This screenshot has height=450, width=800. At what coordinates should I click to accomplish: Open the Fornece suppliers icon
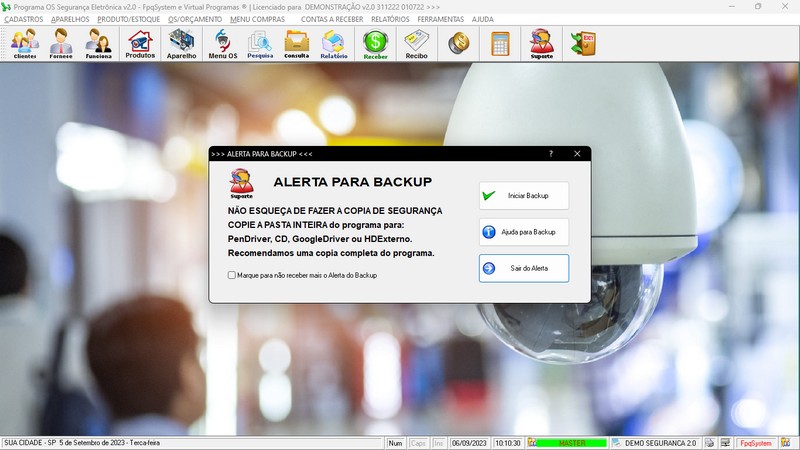(x=61, y=44)
